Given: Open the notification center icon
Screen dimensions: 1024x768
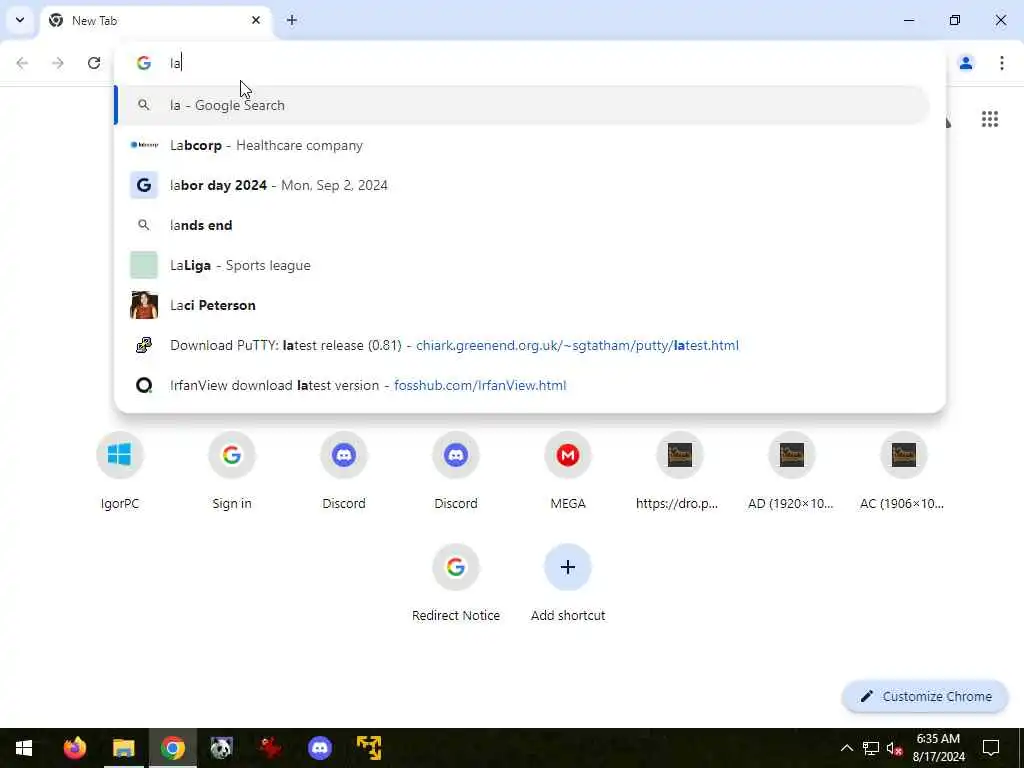Looking at the screenshot, I should 991,748.
